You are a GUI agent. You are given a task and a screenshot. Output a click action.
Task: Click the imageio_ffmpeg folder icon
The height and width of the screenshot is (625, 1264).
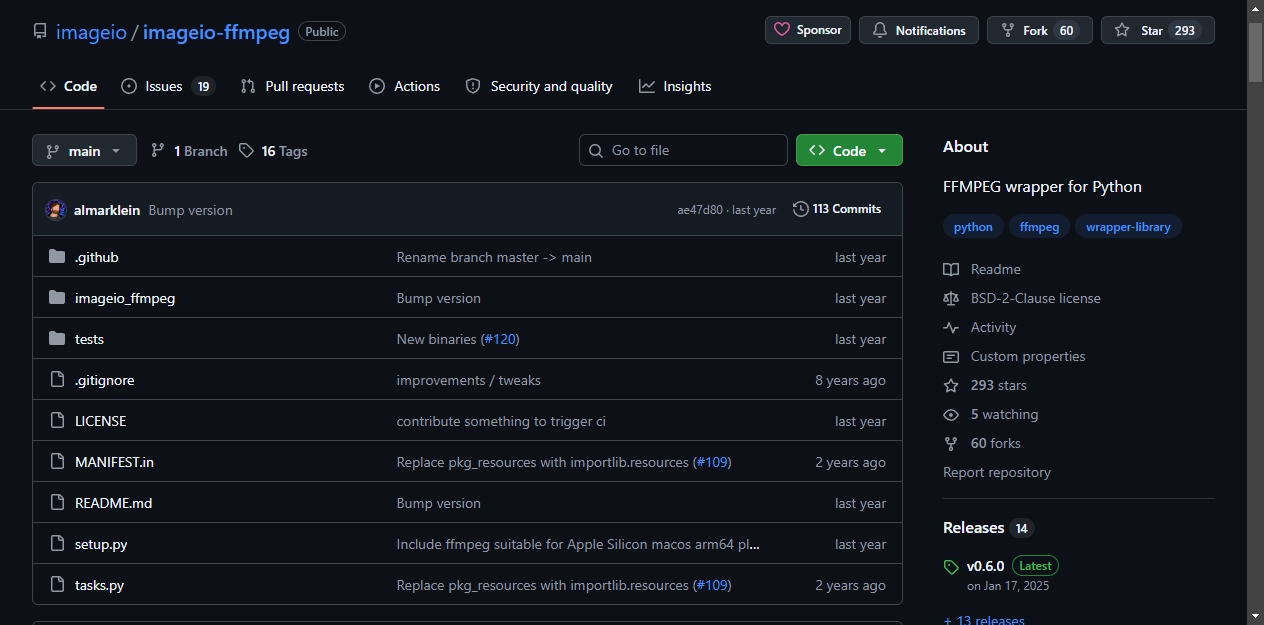click(x=57, y=298)
